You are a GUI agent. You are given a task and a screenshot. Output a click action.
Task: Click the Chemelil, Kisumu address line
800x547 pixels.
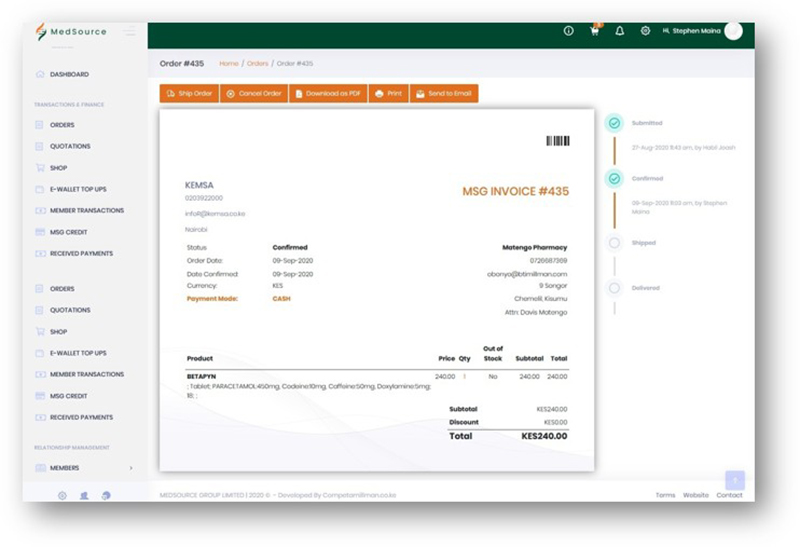click(x=540, y=299)
